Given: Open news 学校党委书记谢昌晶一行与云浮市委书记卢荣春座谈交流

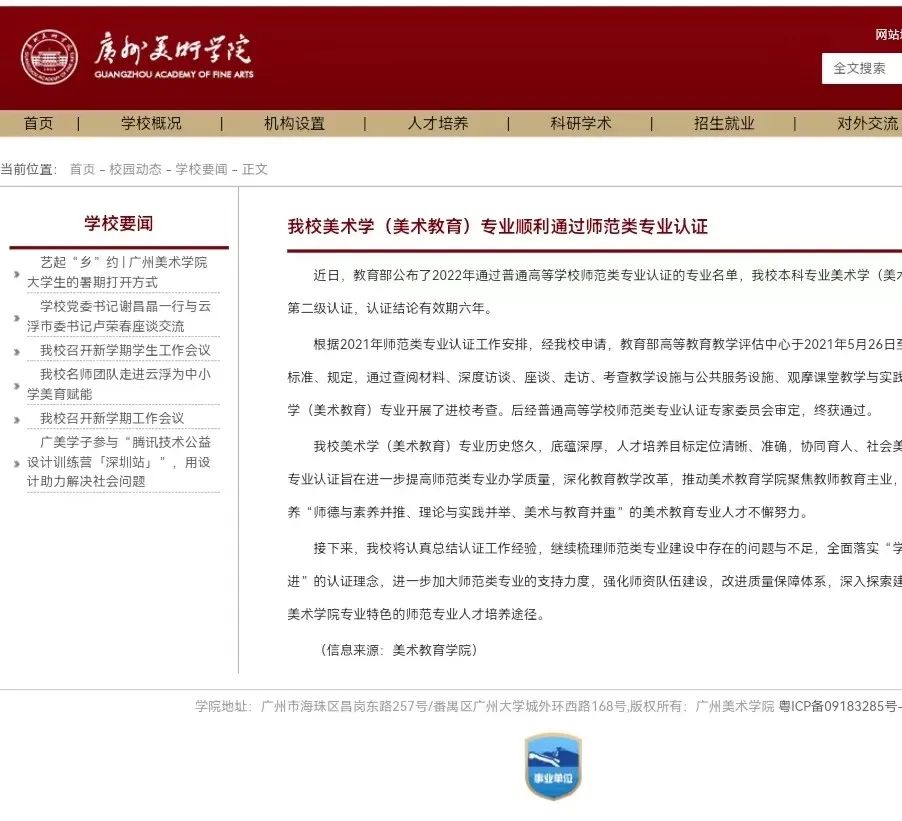Looking at the screenshot, I should 119,316.
